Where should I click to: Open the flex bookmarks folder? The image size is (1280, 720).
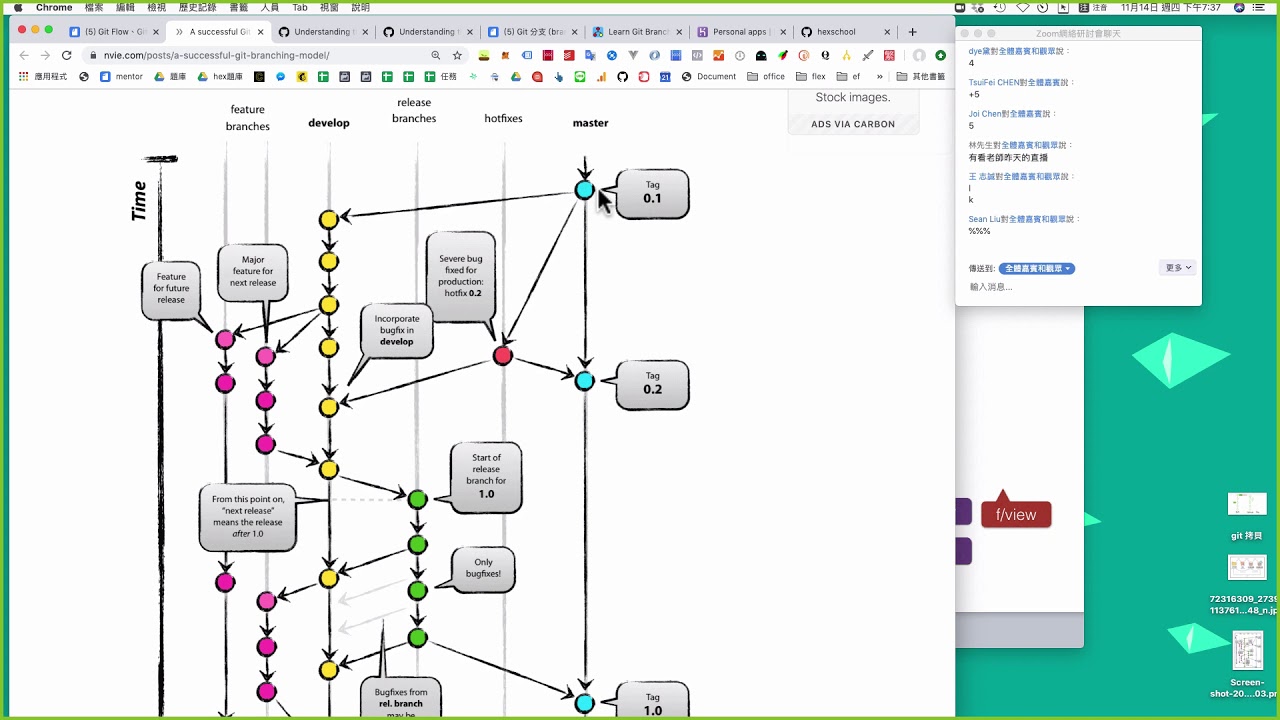click(x=811, y=76)
